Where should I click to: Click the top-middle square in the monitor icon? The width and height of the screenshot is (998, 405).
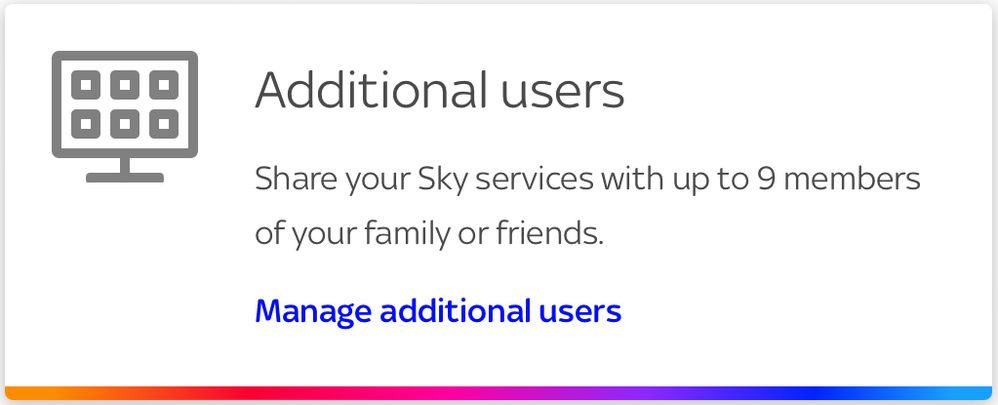coord(124,84)
